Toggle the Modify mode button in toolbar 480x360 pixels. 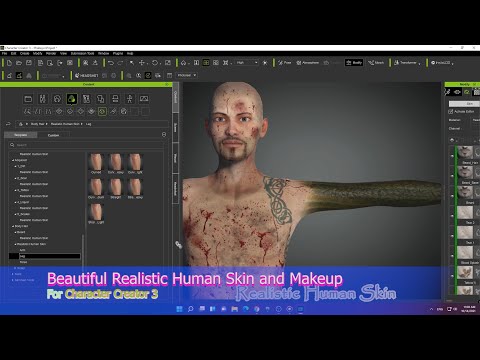(354, 63)
